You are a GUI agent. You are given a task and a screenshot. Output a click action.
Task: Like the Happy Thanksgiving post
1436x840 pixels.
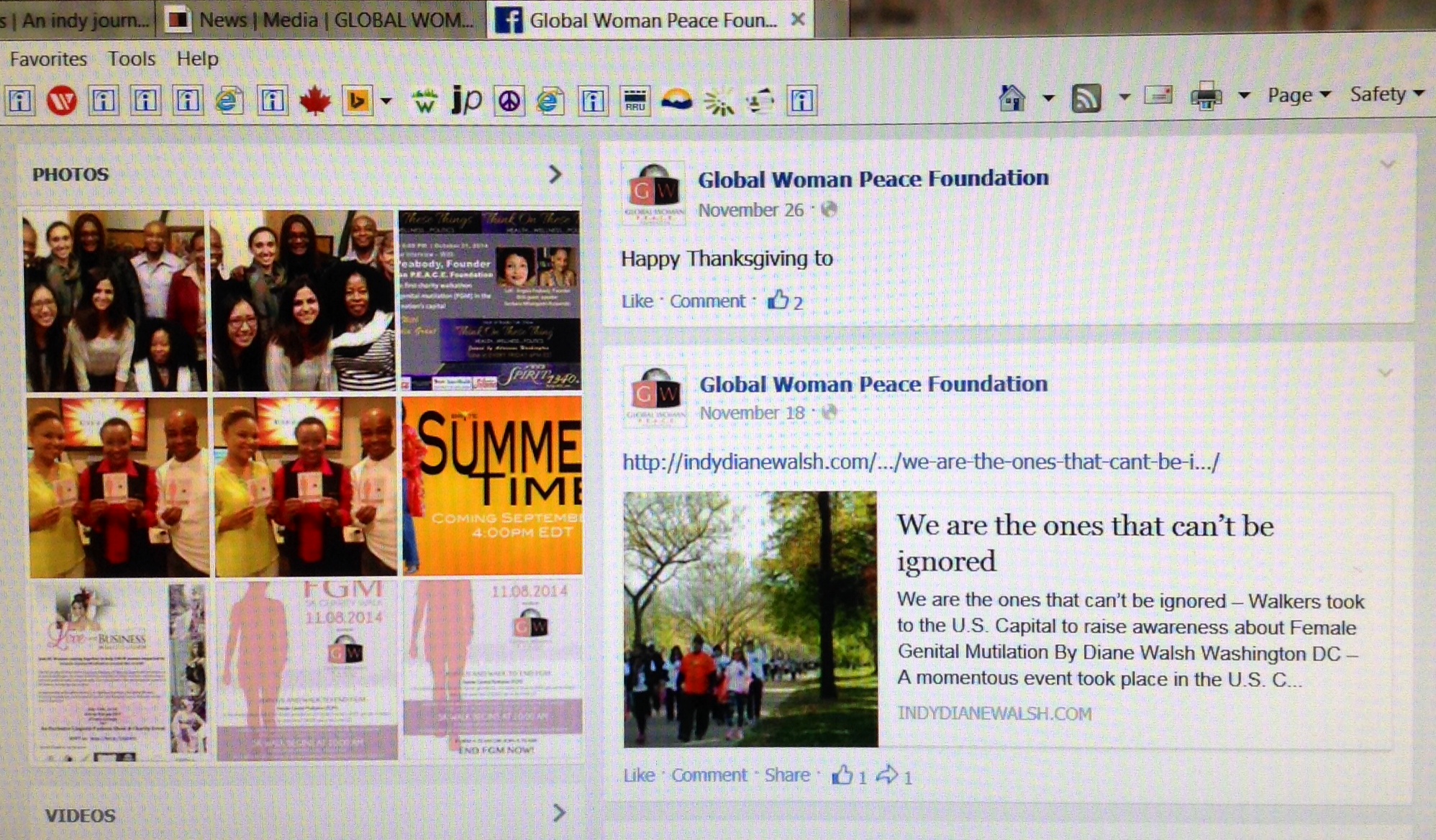[x=637, y=301]
